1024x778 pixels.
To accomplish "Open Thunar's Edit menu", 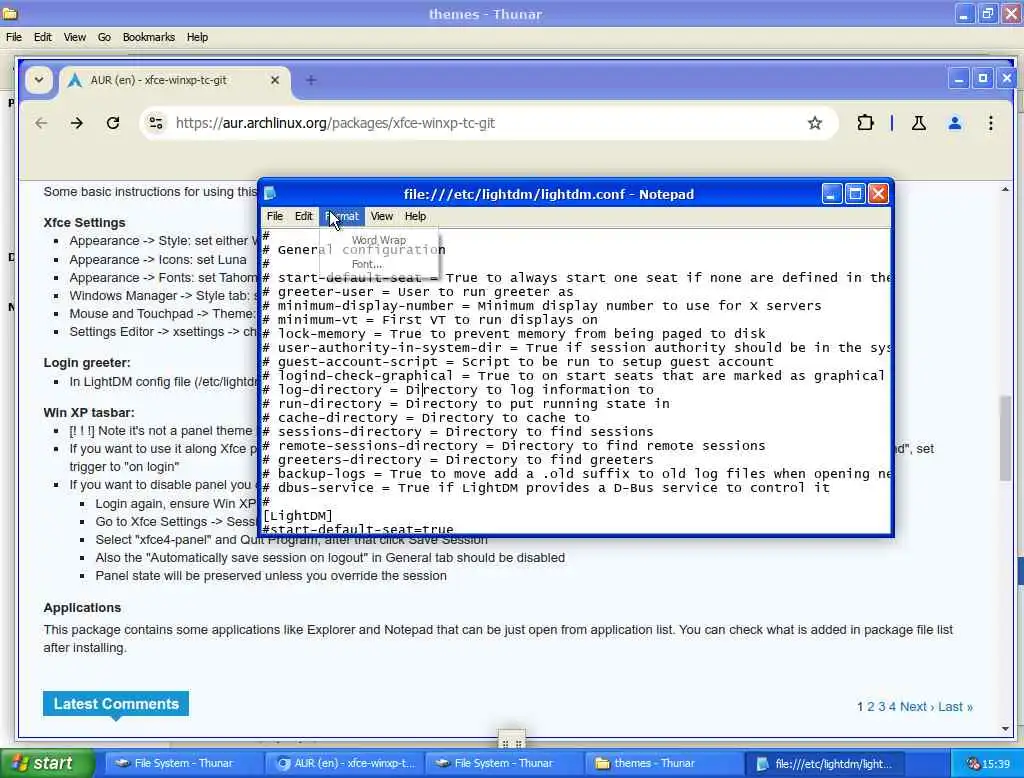I will coord(42,37).
